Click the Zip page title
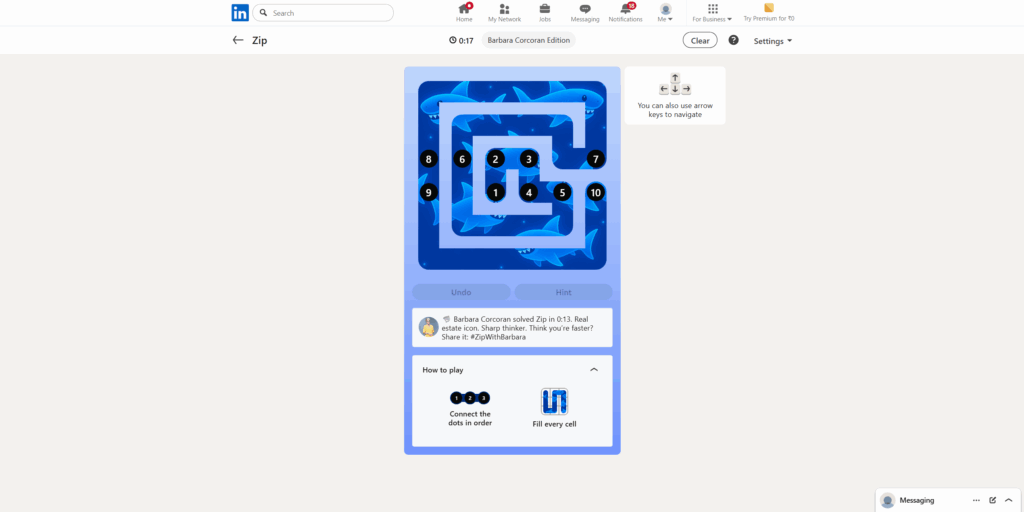The width and height of the screenshot is (1024, 512). click(260, 40)
